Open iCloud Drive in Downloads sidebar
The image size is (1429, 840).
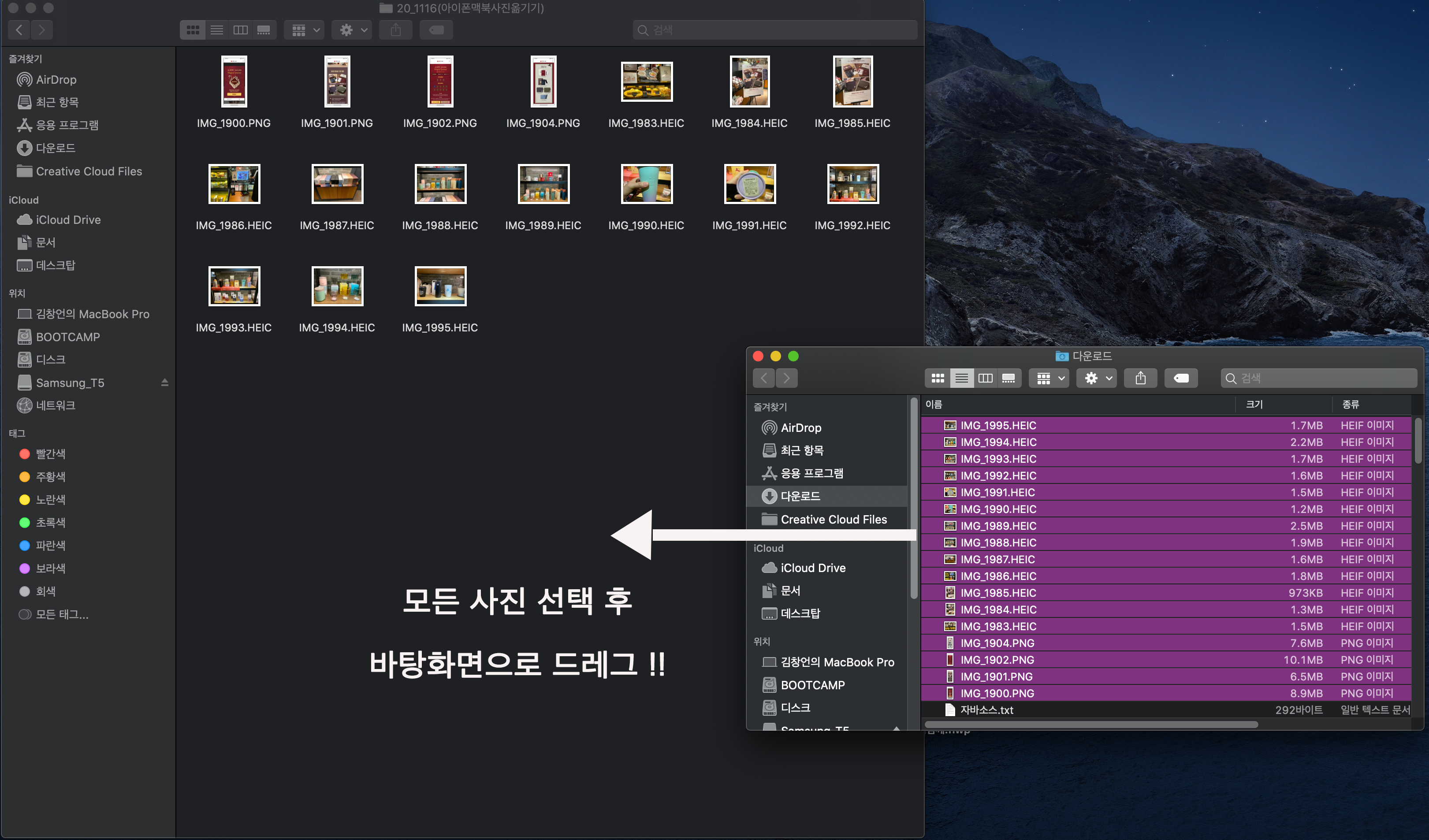813,568
